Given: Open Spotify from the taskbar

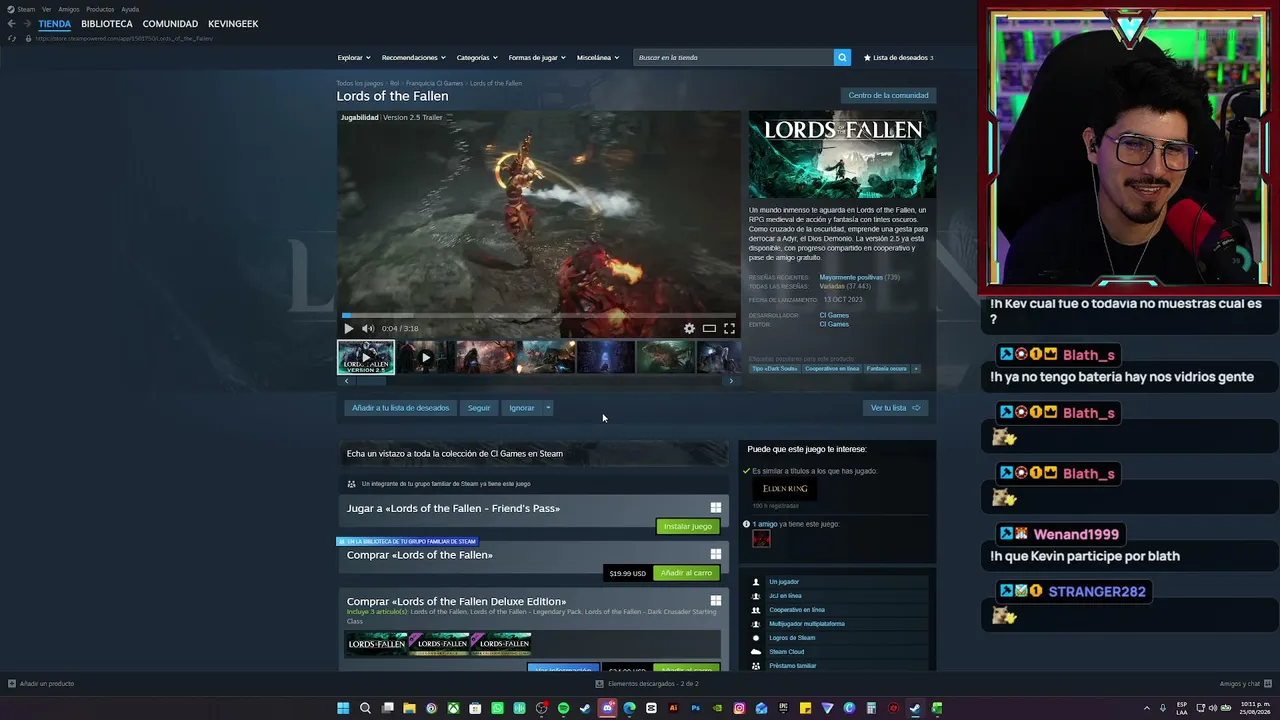Looking at the screenshot, I should pos(563,708).
